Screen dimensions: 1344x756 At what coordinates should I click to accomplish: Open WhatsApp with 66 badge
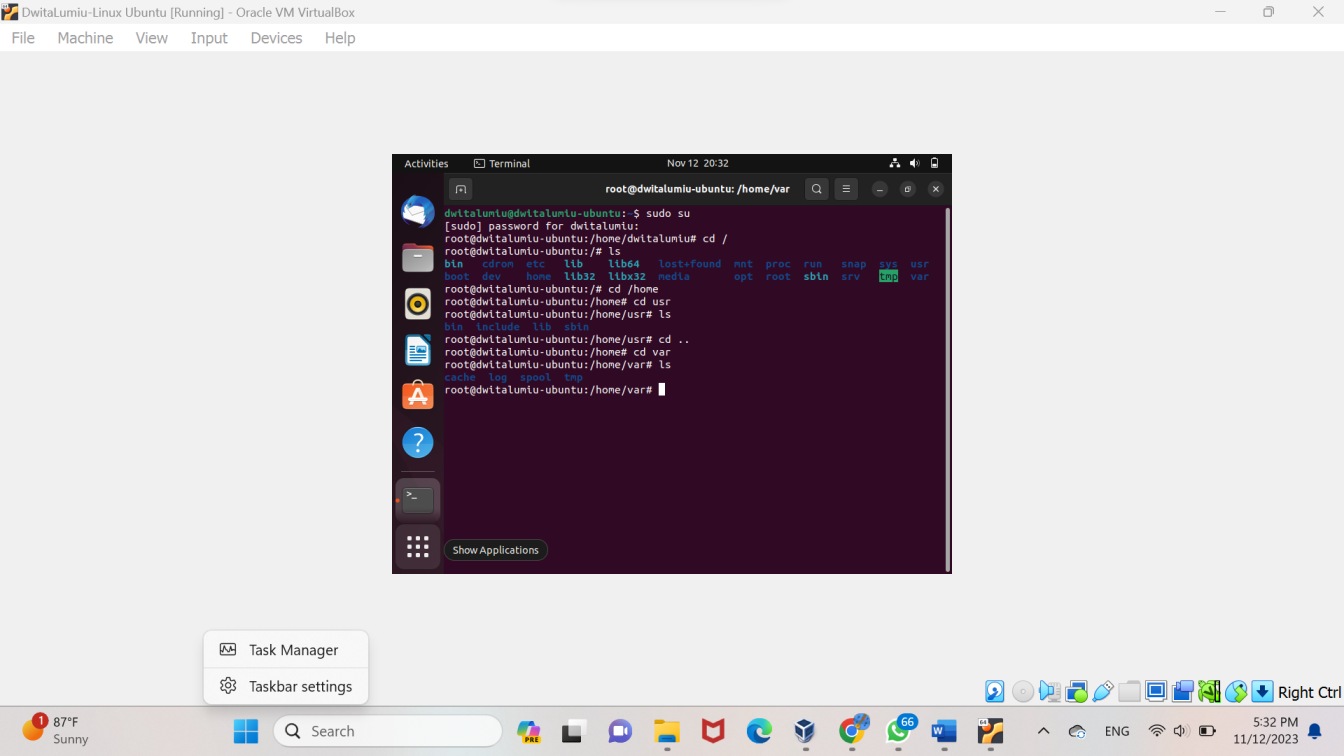point(899,731)
